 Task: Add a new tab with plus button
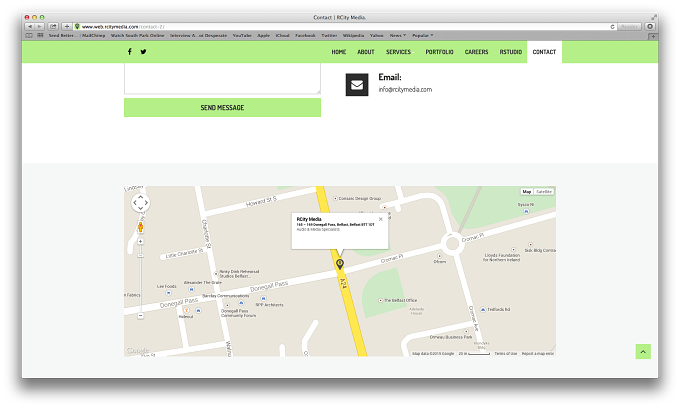tap(653, 36)
